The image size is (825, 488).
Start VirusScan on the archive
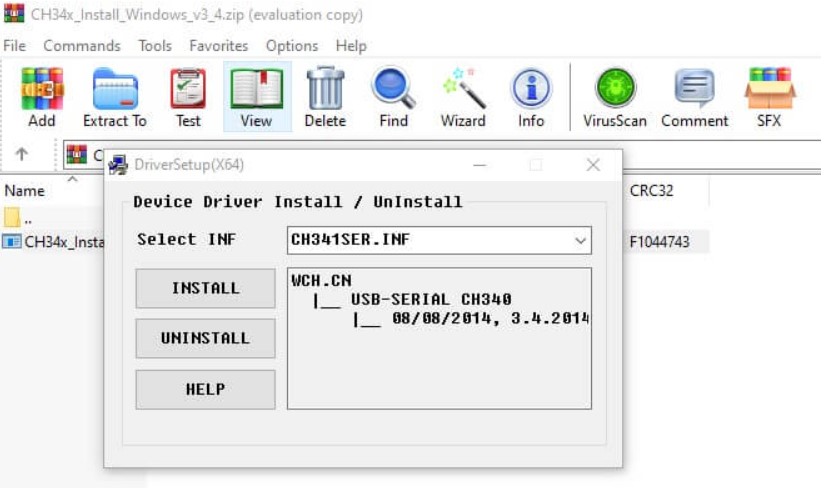[615, 97]
